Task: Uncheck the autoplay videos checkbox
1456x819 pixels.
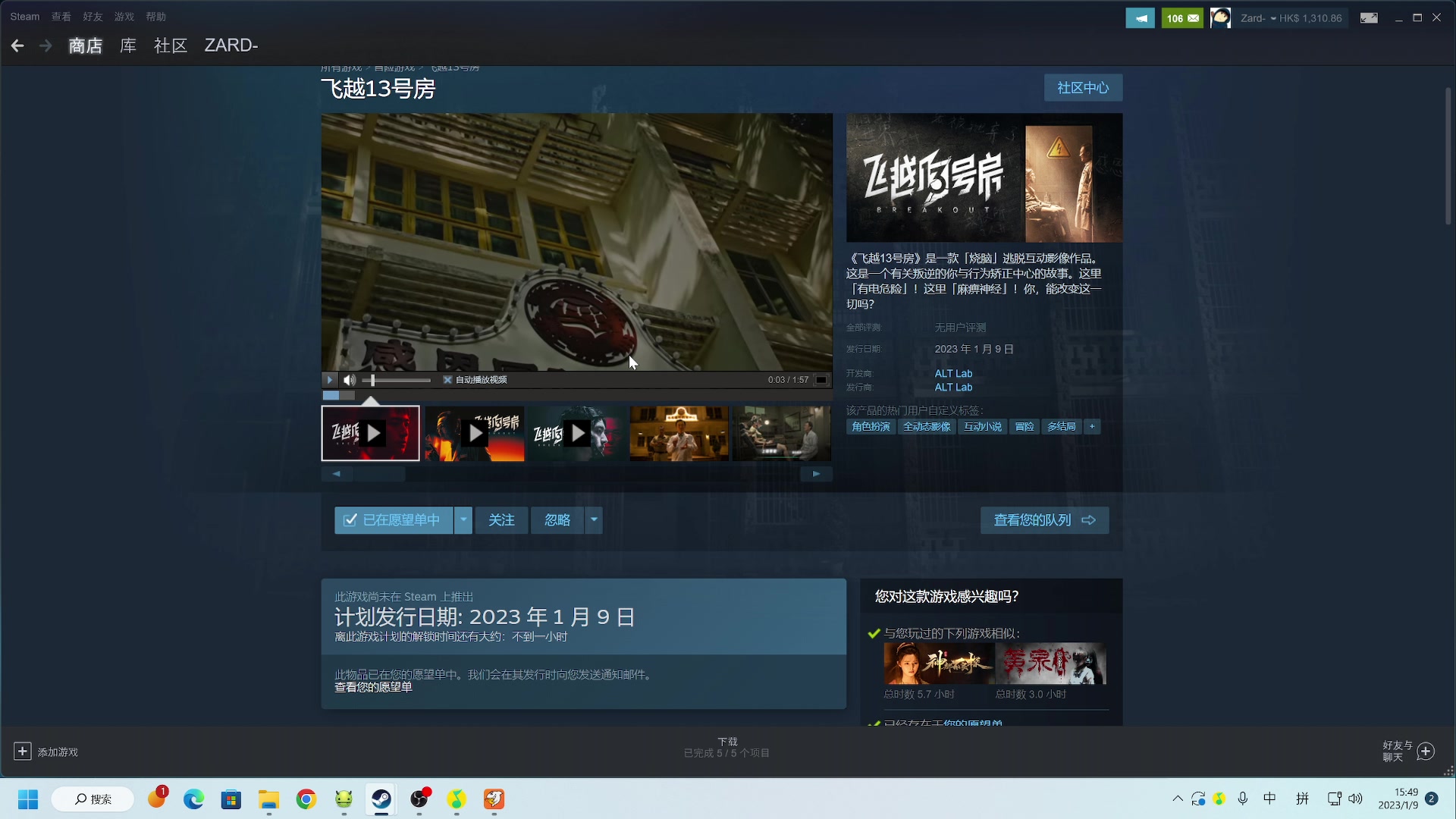Action: click(x=447, y=380)
